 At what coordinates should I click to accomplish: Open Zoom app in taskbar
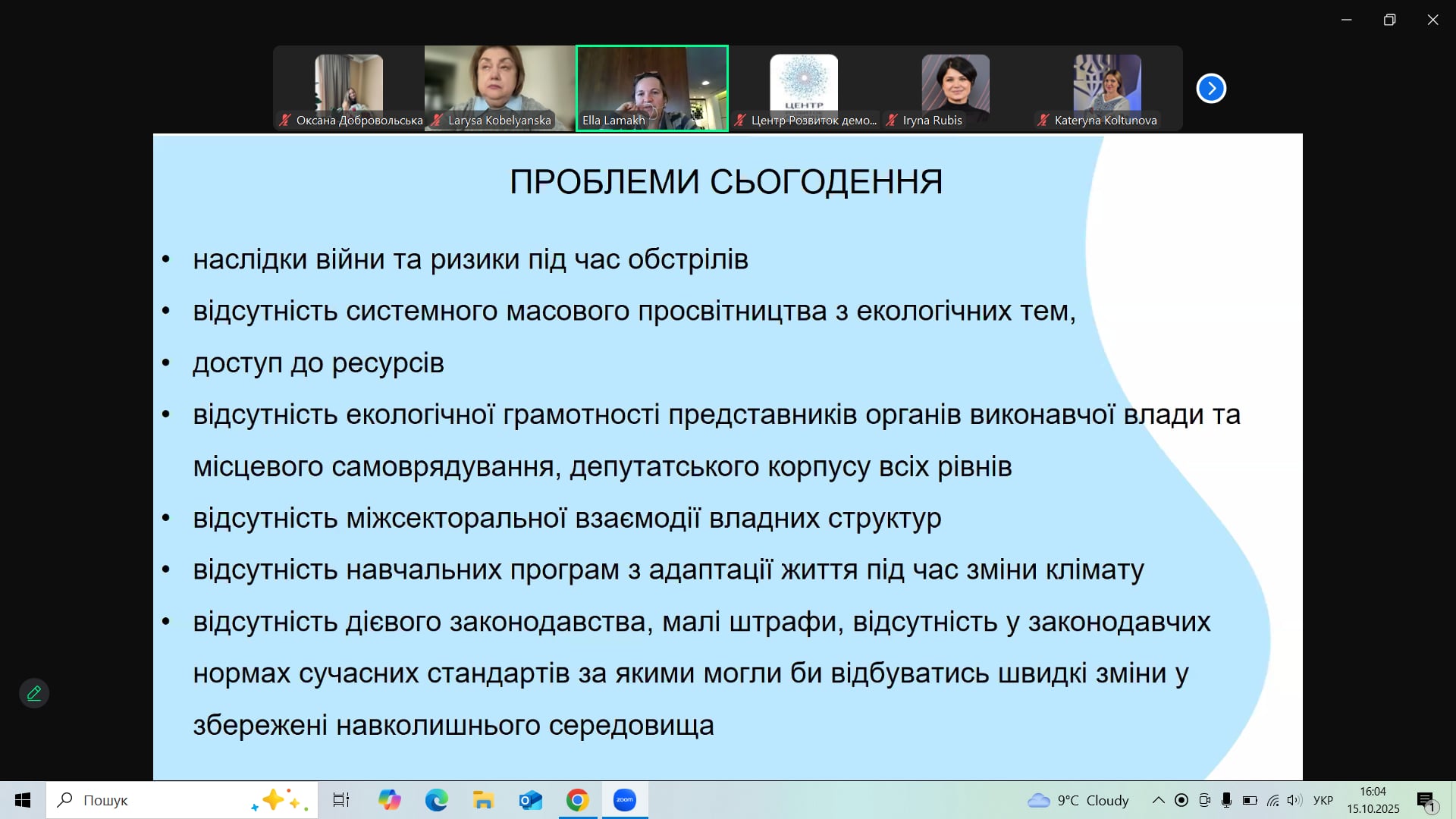pos(625,800)
